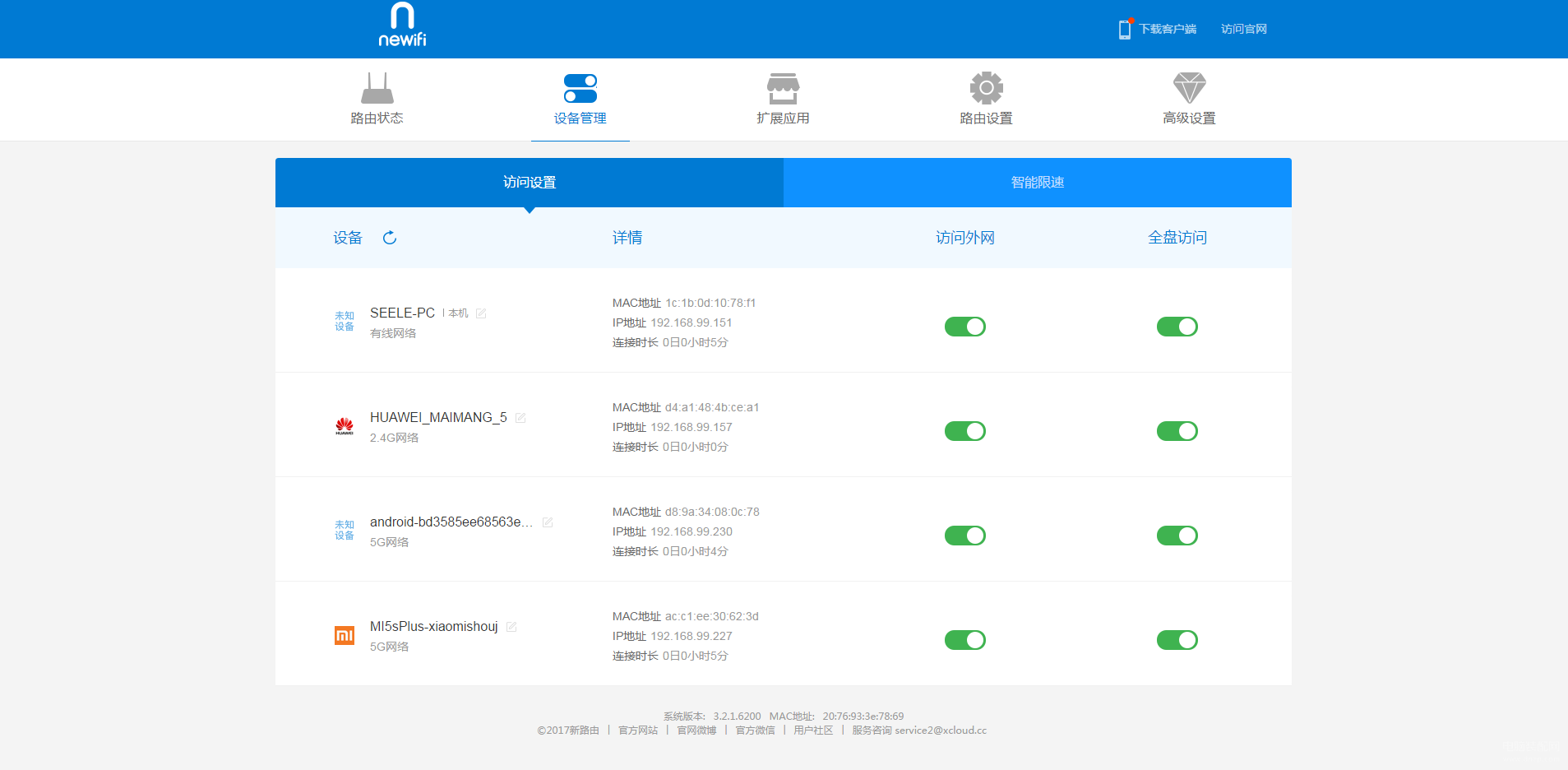Open the 设备管理 navigation item
The image size is (1568, 770).
click(580, 99)
